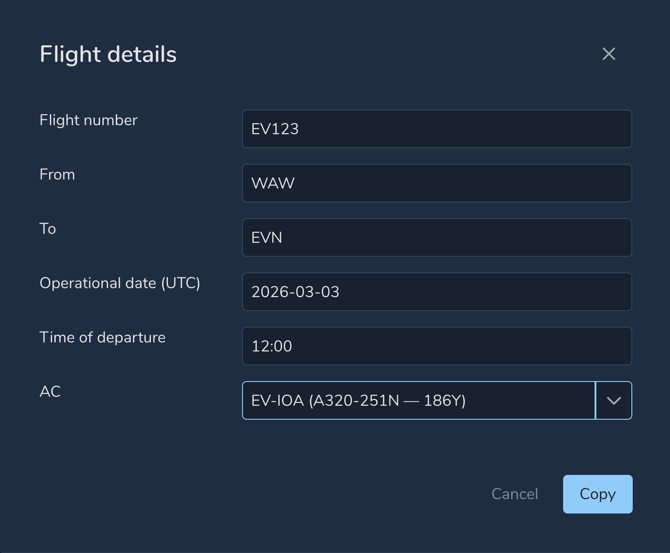Open the EV-IOA aircraft combo box
The height and width of the screenshot is (553, 670).
click(x=418, y=401)
